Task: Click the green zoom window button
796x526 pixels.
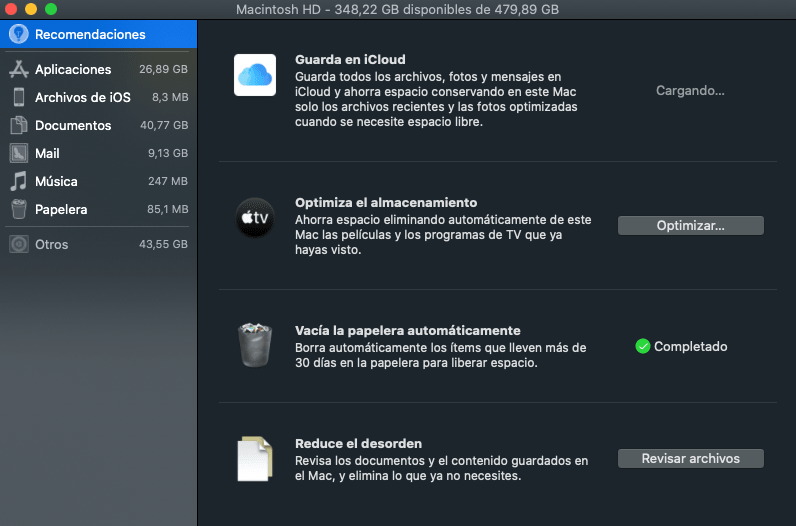Action: pos(51,9)
